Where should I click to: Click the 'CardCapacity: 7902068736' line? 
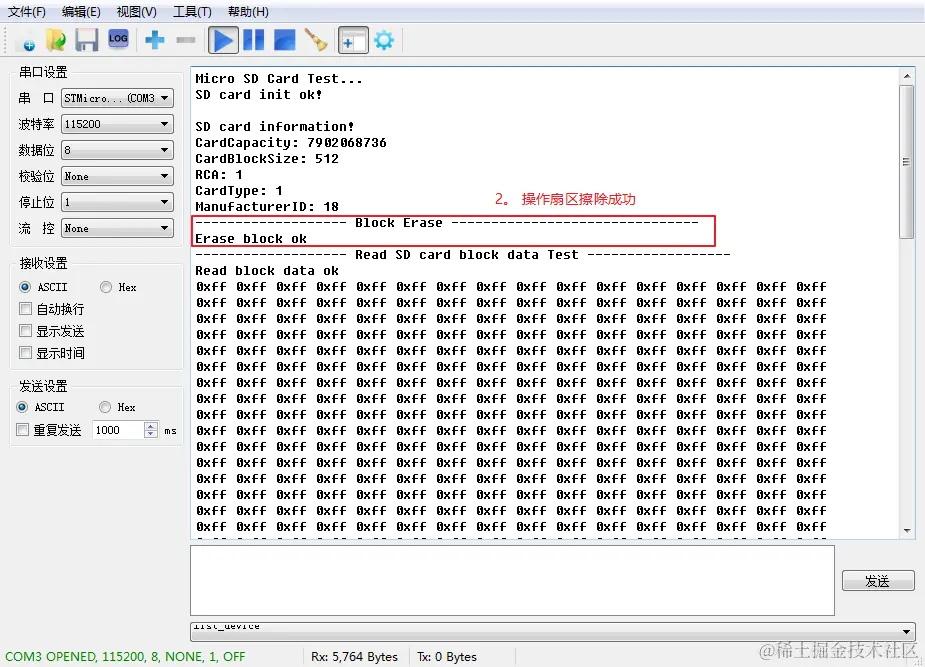pos(291,143)
